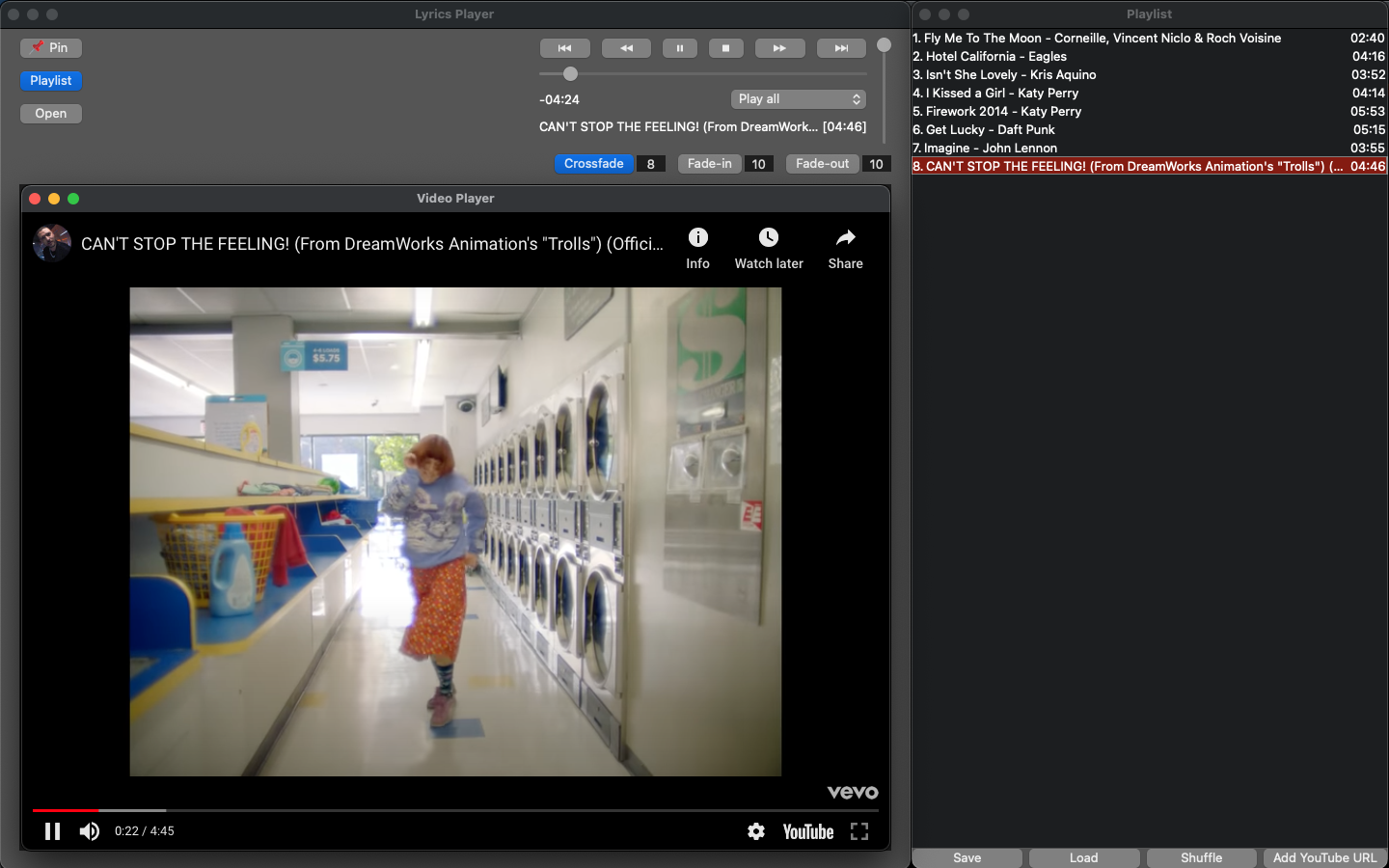Enter fullscreen in the video player
This screenshot has height=868, width=1389.
(859, 831)
